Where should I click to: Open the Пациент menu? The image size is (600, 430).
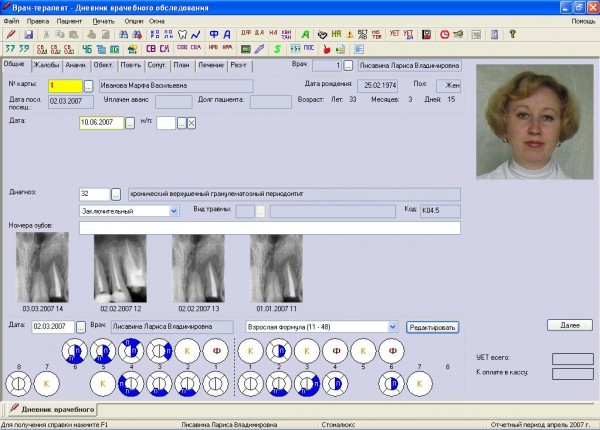click(70, 20)
